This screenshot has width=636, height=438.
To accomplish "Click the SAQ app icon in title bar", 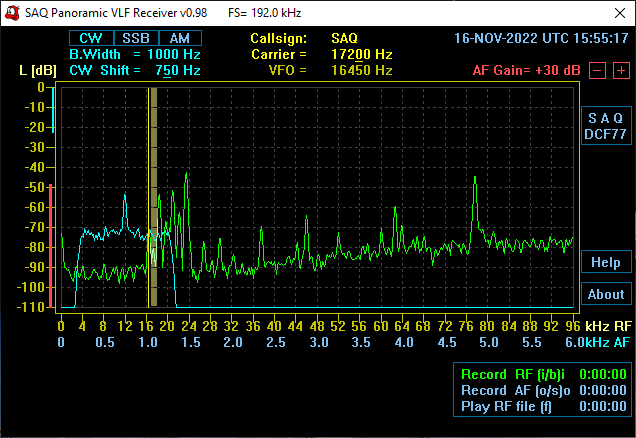I will pyautogui.click(x=13, y=13).
